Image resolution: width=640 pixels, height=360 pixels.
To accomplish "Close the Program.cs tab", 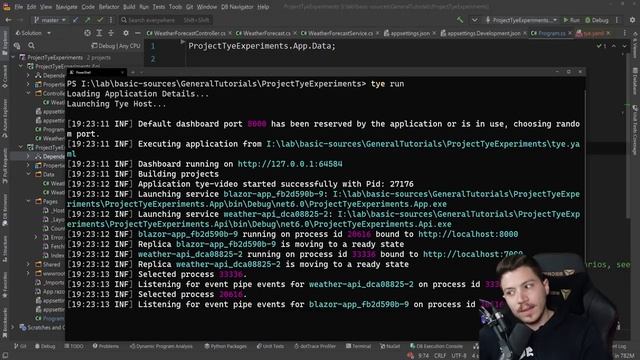I will [x=570, y=33].
